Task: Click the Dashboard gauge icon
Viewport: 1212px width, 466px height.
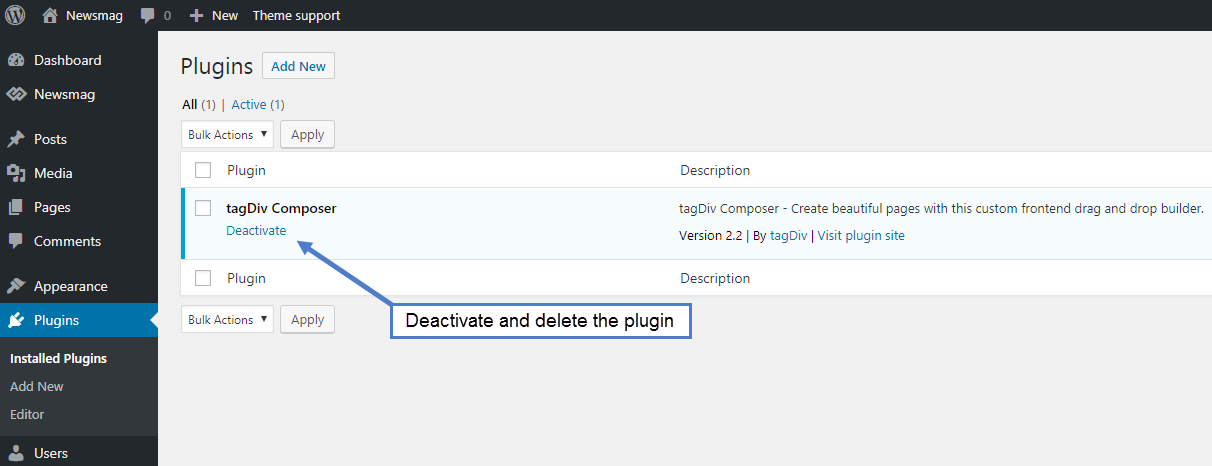Action: click(x=16, y=60)
